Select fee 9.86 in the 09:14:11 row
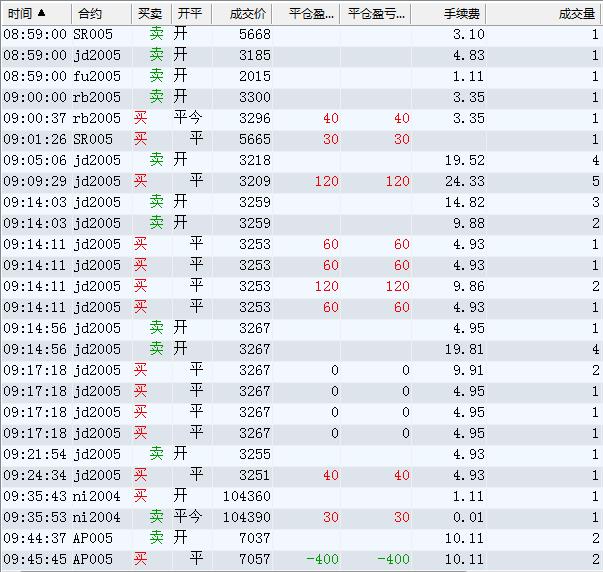Image resolution: width=603 pixels, height=572 pixels. [468, 286]
